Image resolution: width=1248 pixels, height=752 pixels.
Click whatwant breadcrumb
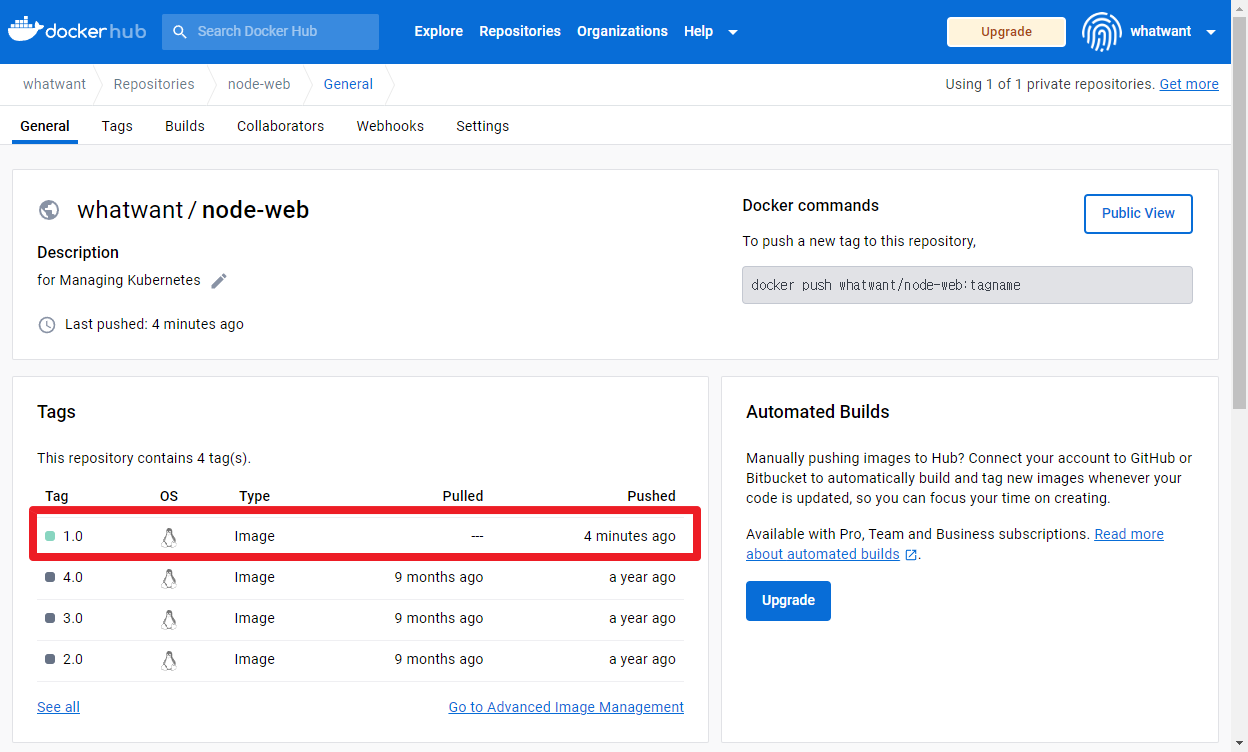coord(54,84)
